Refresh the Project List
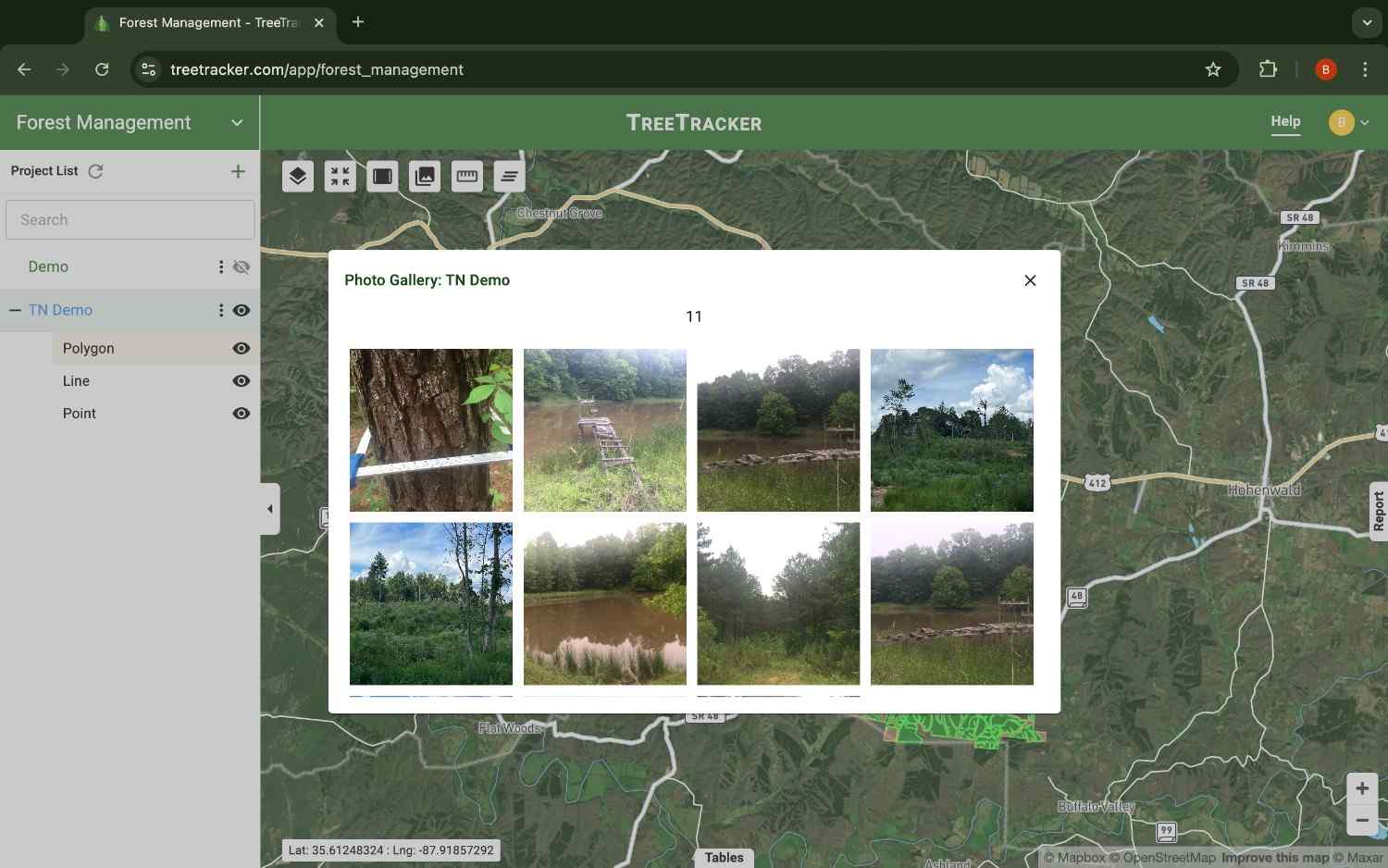 [95, 171]
